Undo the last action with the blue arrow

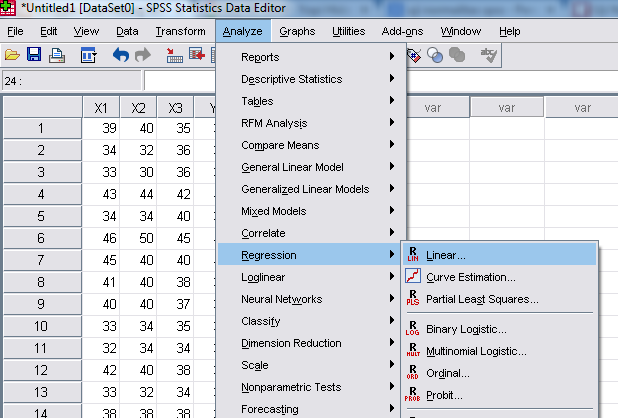coord(121,55)
